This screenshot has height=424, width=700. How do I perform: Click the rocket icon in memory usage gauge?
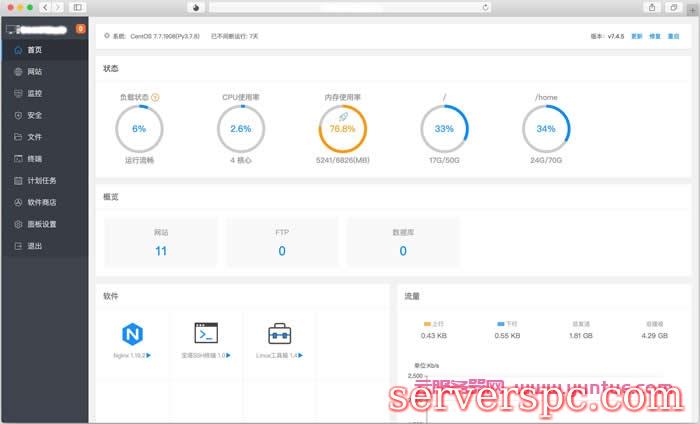click(x=343, y=118)
